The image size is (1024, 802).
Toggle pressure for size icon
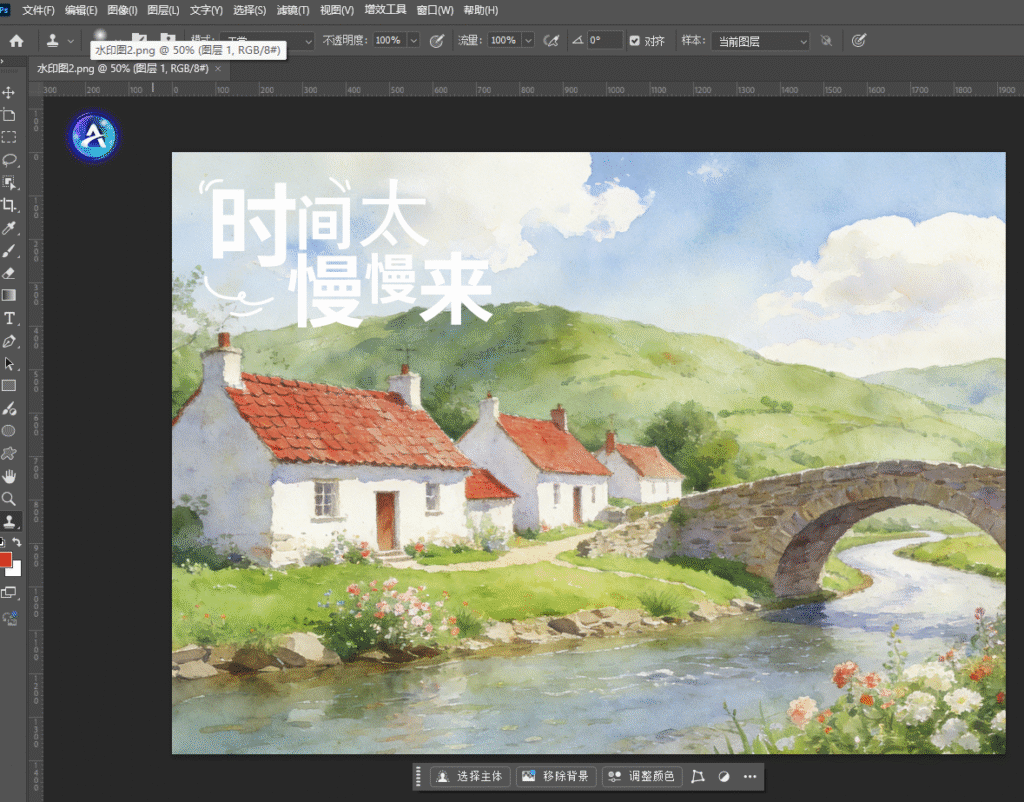[x=859, y=40]
